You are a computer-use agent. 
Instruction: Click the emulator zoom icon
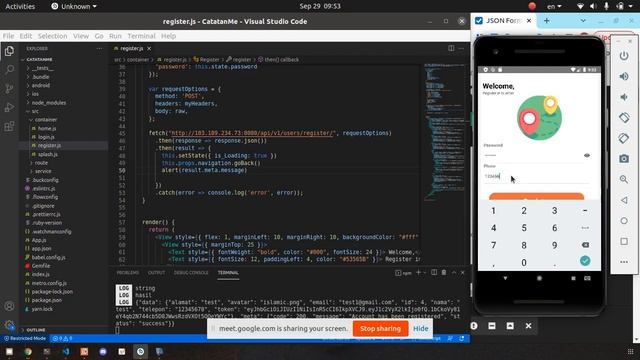coord(624,179)
